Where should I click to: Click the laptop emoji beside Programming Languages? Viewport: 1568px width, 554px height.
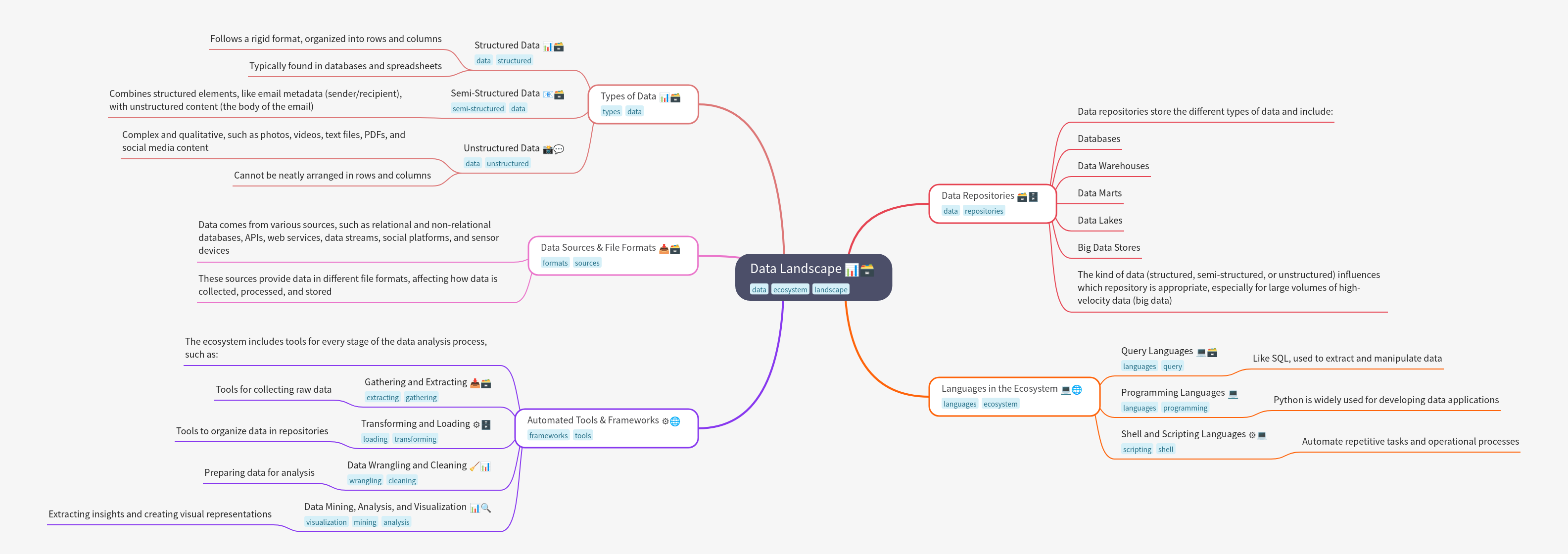pos(1233,393)
